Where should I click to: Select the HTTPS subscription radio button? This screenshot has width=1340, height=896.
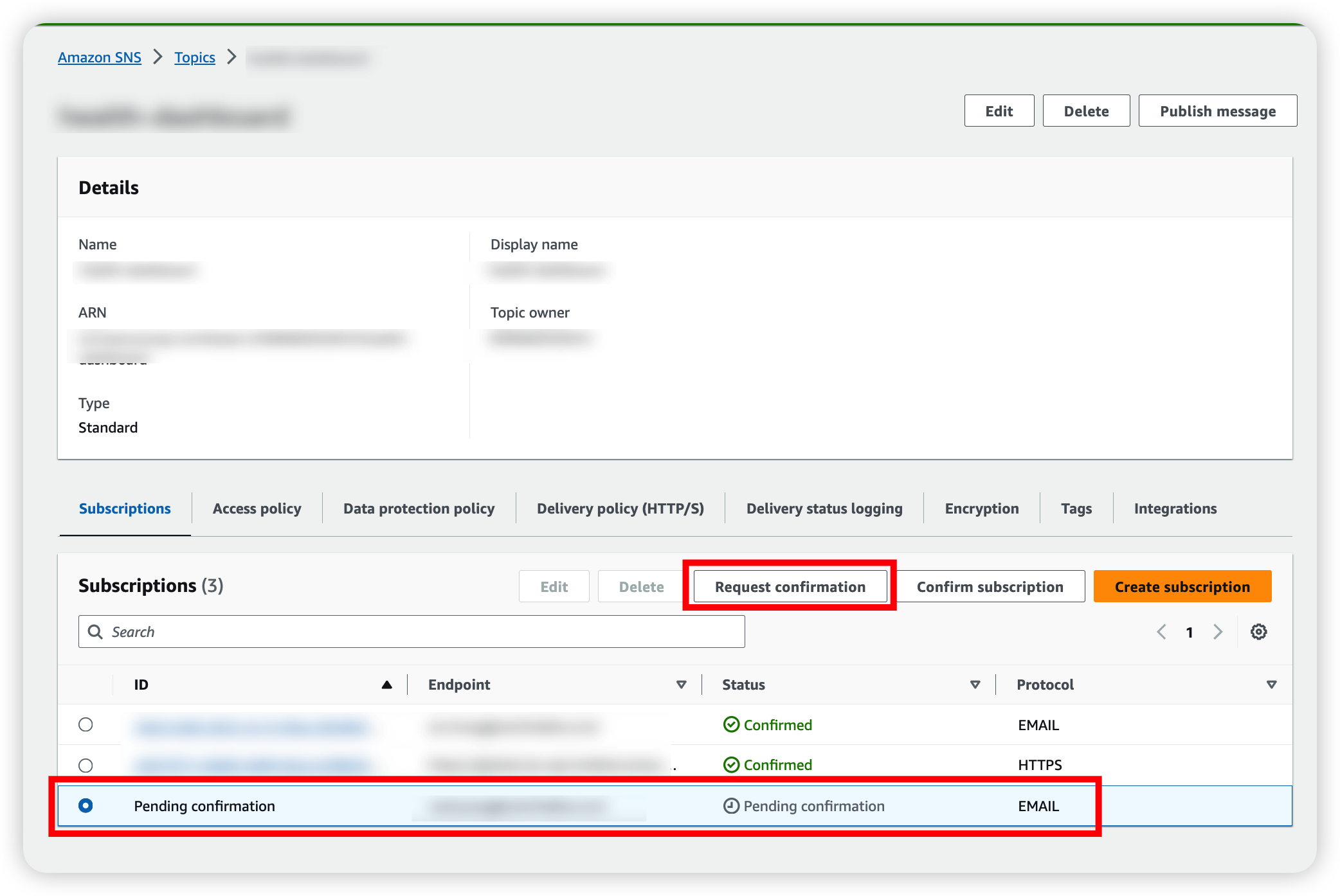(x=86, y=766)
